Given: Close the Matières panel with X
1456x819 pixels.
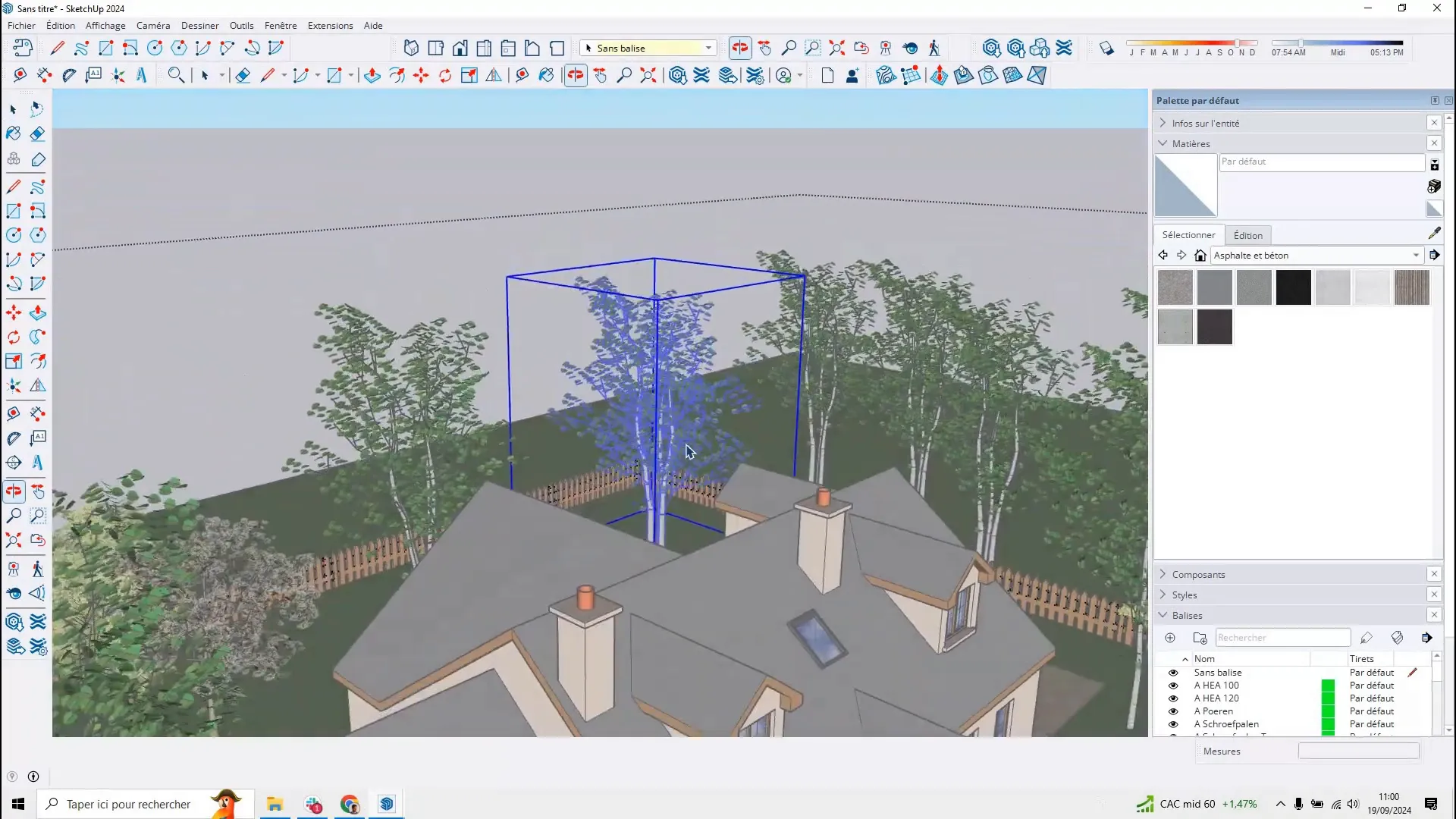Looking at the screenshot, I should pyautogui.click(x=1433, y=143).
